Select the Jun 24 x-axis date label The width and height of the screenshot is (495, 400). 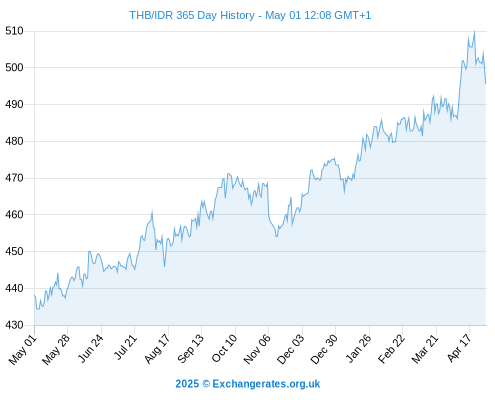pos(90,348)
